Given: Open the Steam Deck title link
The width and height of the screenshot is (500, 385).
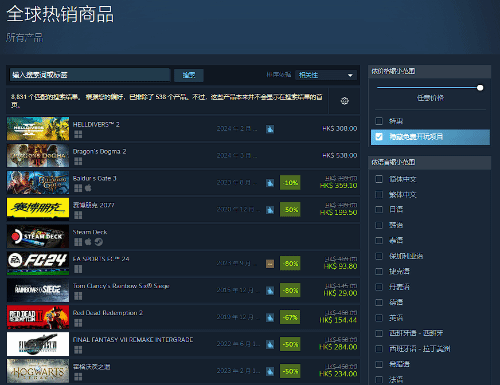Looking at the screenshot, I should 90,232.
